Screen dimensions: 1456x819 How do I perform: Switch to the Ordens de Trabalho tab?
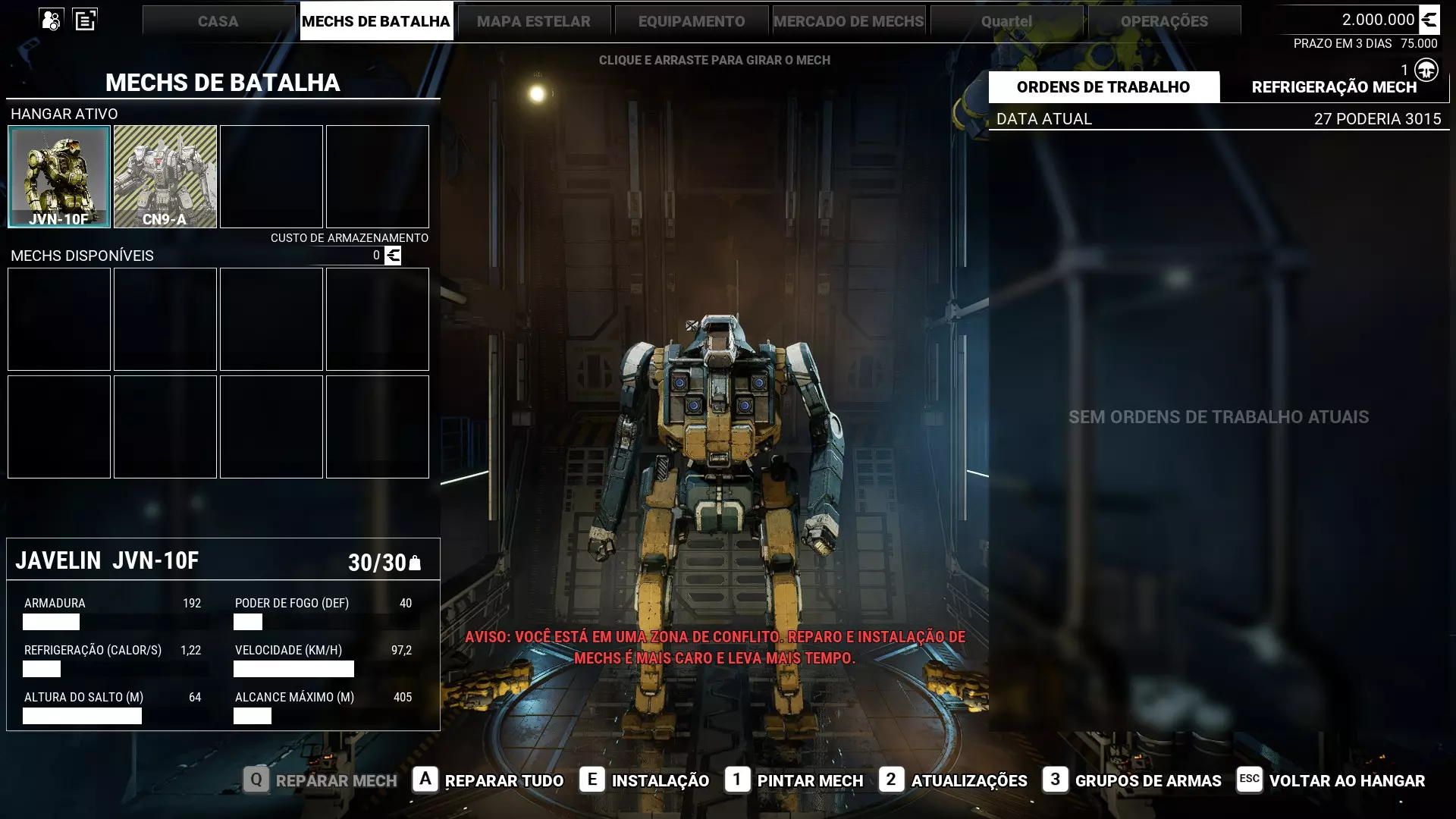point(1103,87)
